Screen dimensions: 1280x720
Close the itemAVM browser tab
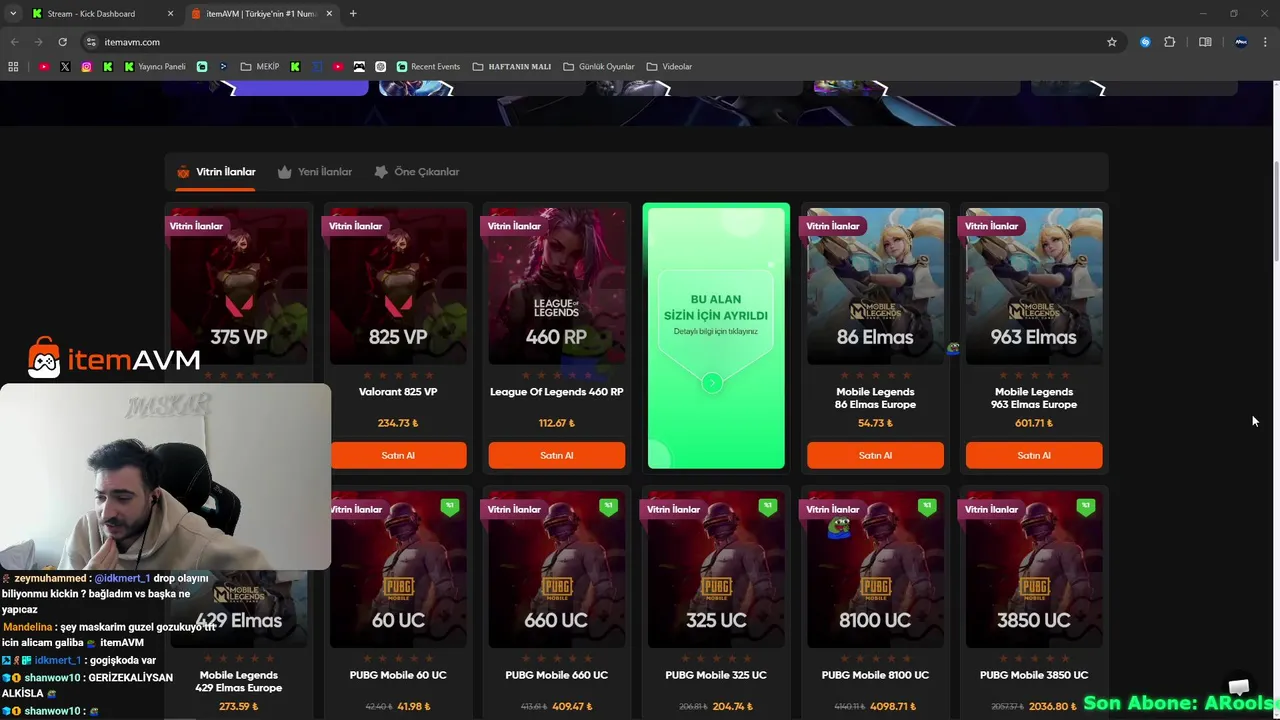coord(329,14)
